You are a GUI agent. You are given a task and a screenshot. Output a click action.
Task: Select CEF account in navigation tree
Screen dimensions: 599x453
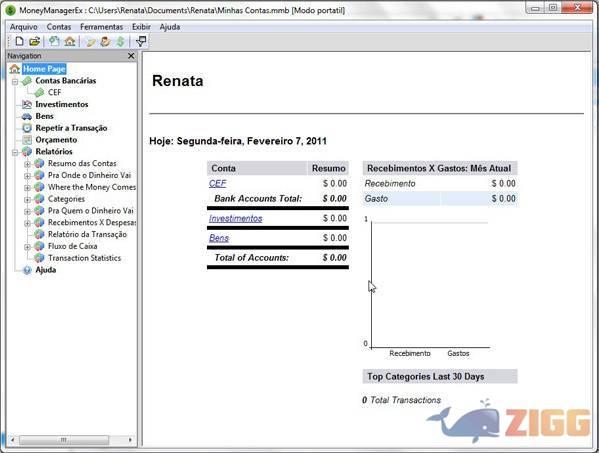coord(55,93)
